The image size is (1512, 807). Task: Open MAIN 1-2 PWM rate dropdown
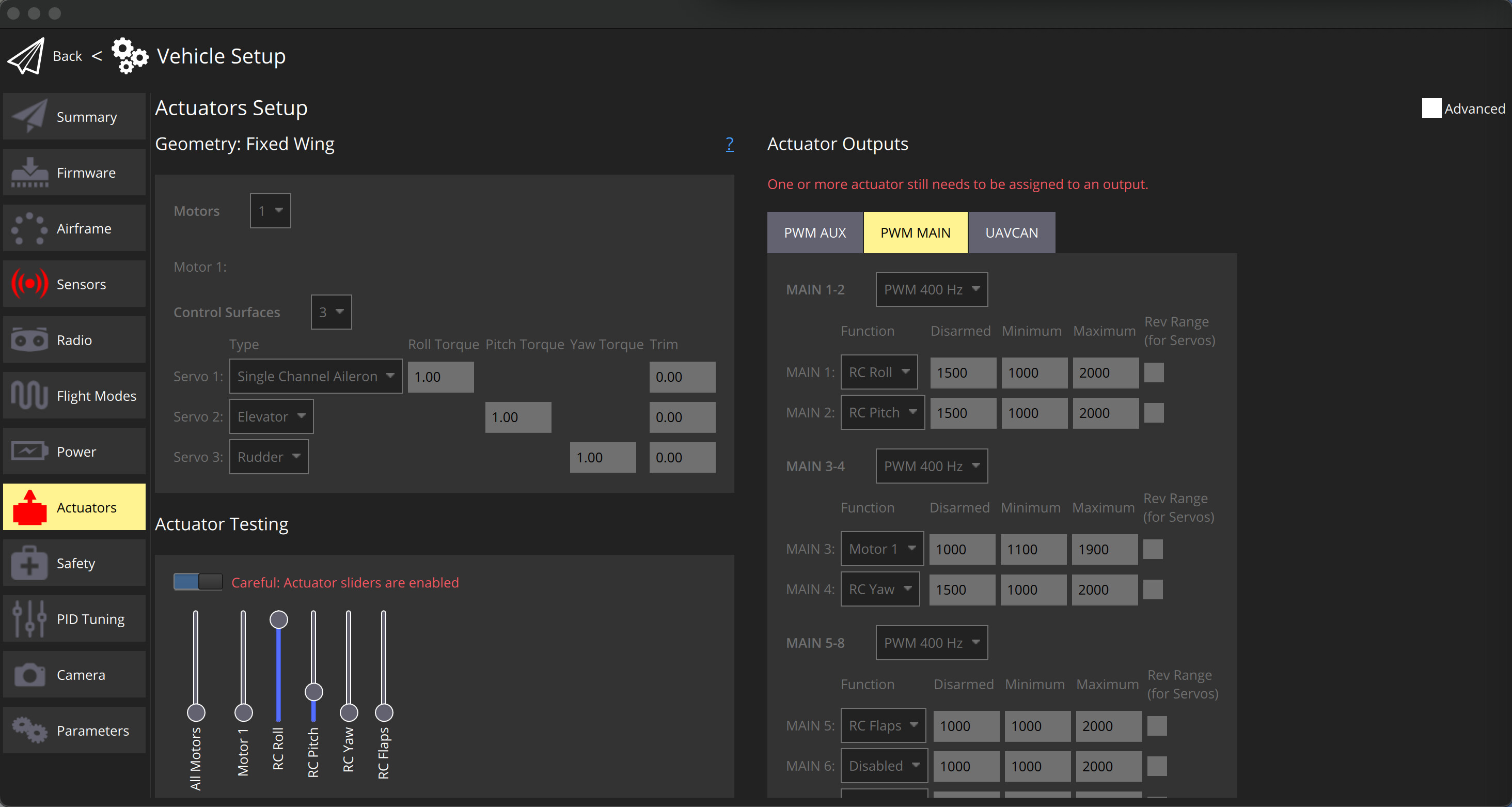[x=932, y=289]
